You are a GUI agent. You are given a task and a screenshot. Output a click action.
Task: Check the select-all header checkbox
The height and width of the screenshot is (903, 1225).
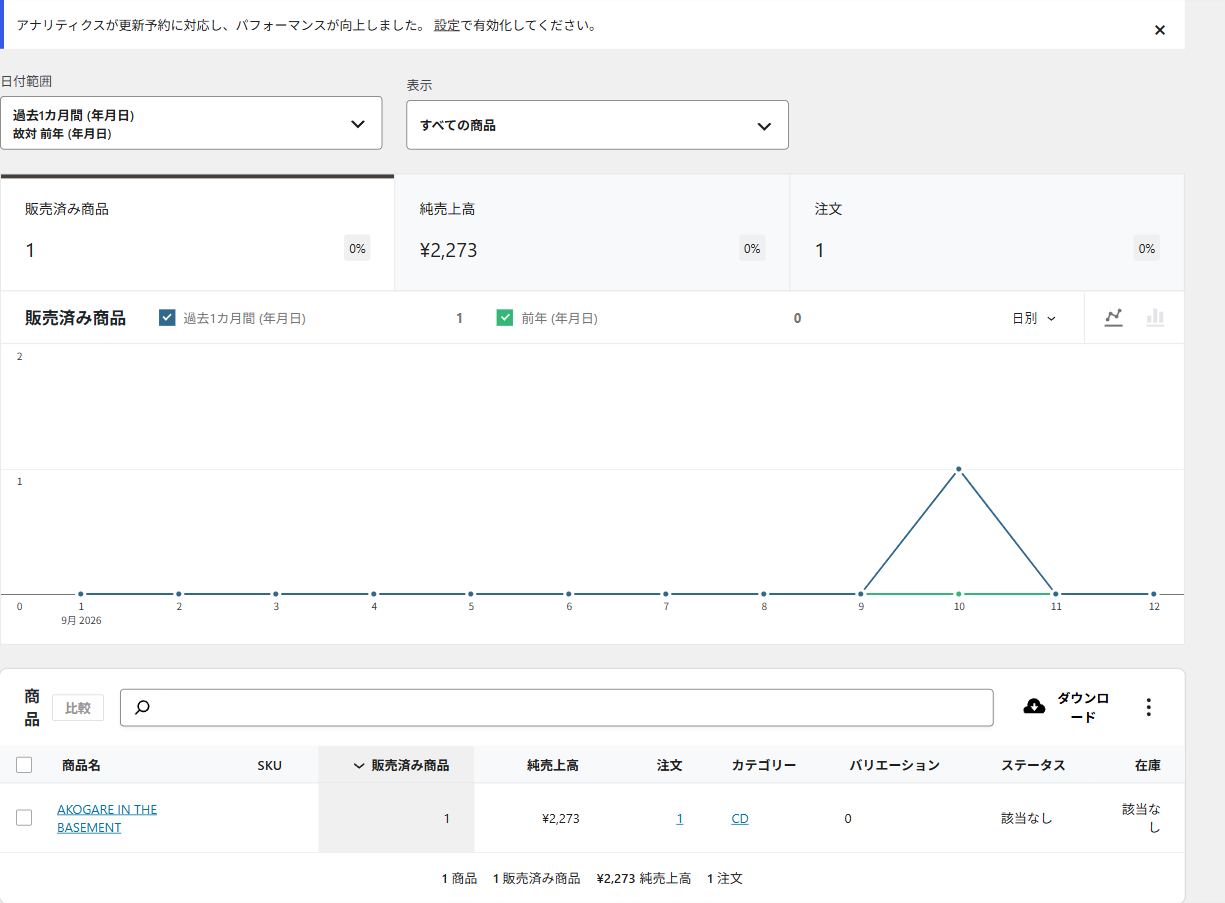pyautogui.click(x=24, y=765)
